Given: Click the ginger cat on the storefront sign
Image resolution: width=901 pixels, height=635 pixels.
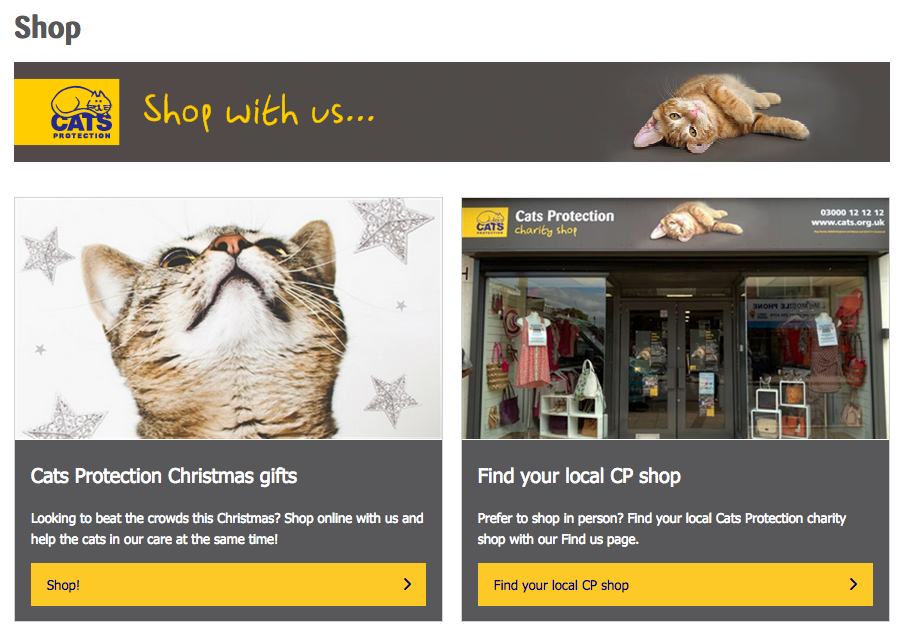Looking at the screenshot, I should pyautogui.click(x=696, y=221).
